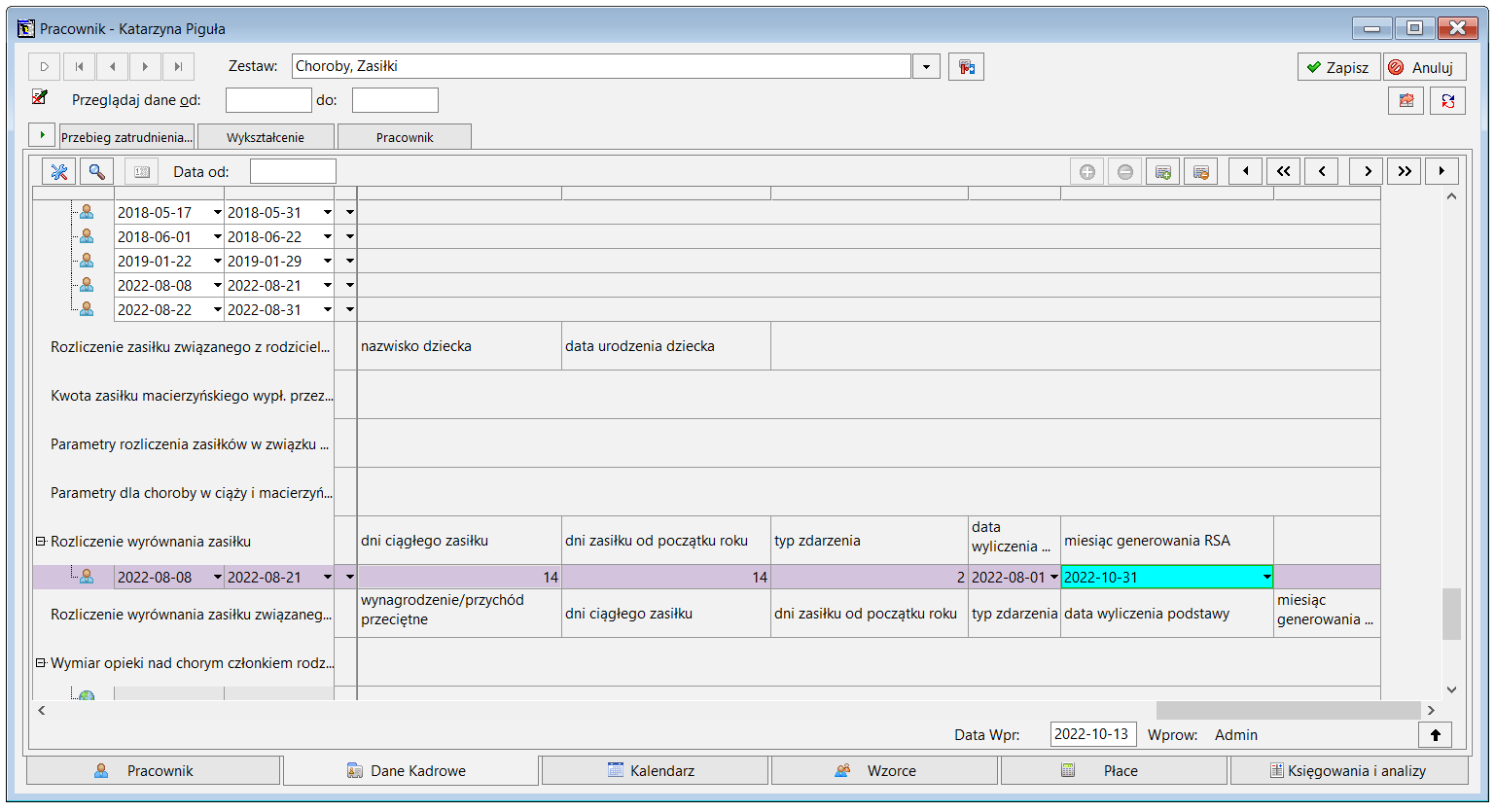Select row Parametry dla choroby w ciąży
The image size is (1495, 812).
click(192, 492)
